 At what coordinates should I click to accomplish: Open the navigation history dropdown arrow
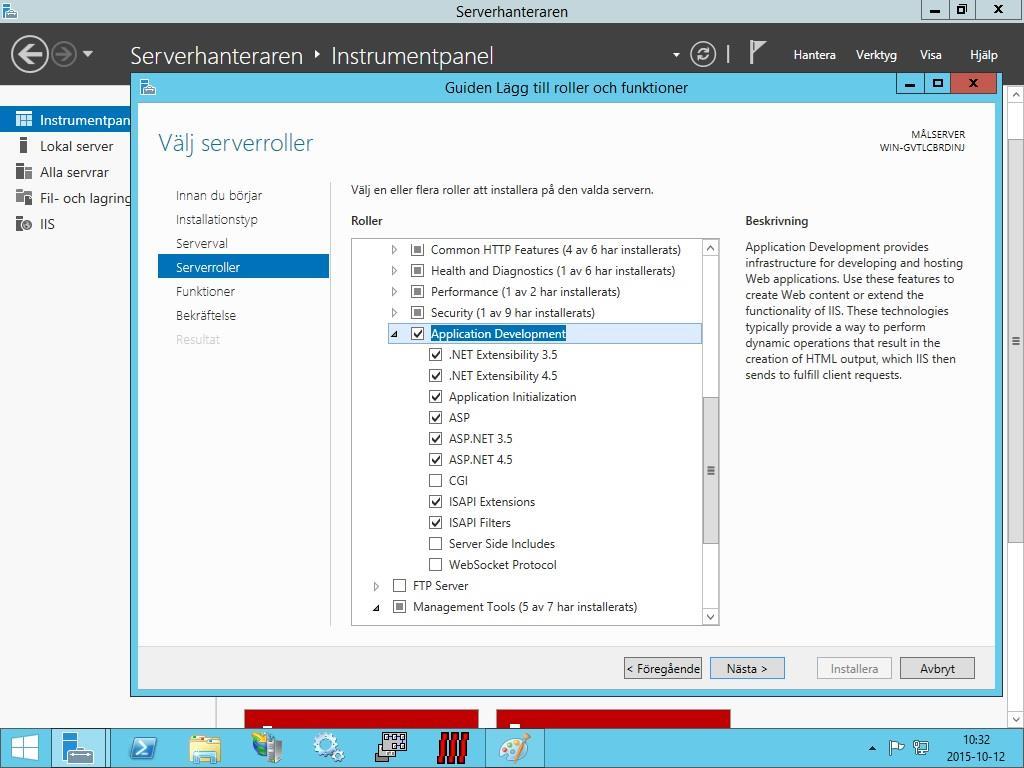click(x=88, y=54)
